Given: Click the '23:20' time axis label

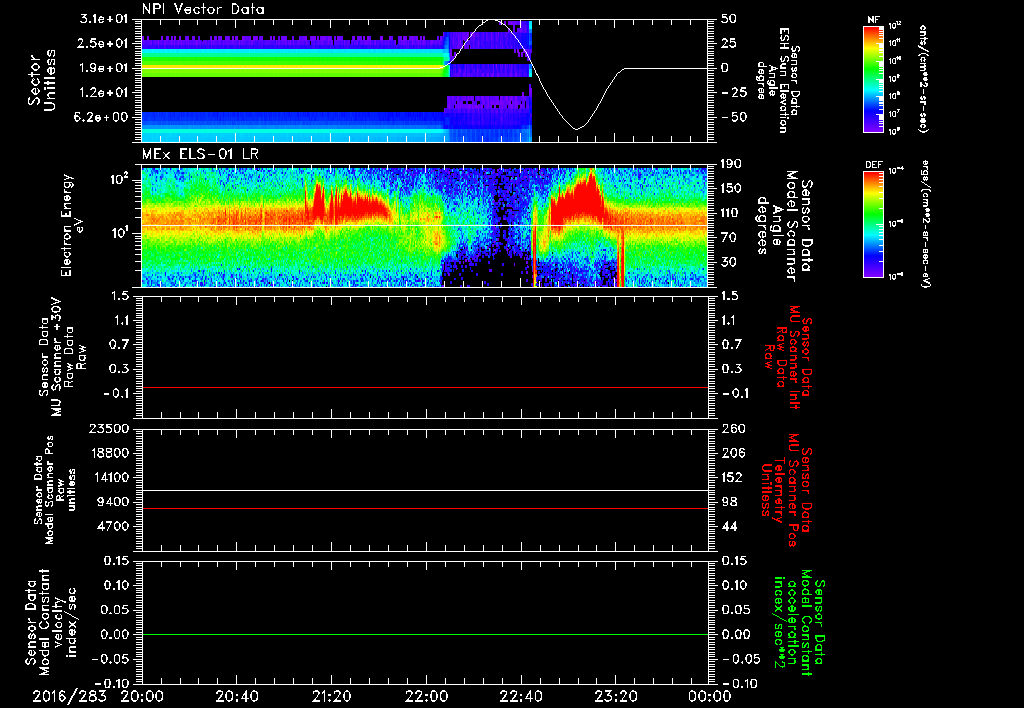Looking at the screenshot, I should click(x=615, y=697).
